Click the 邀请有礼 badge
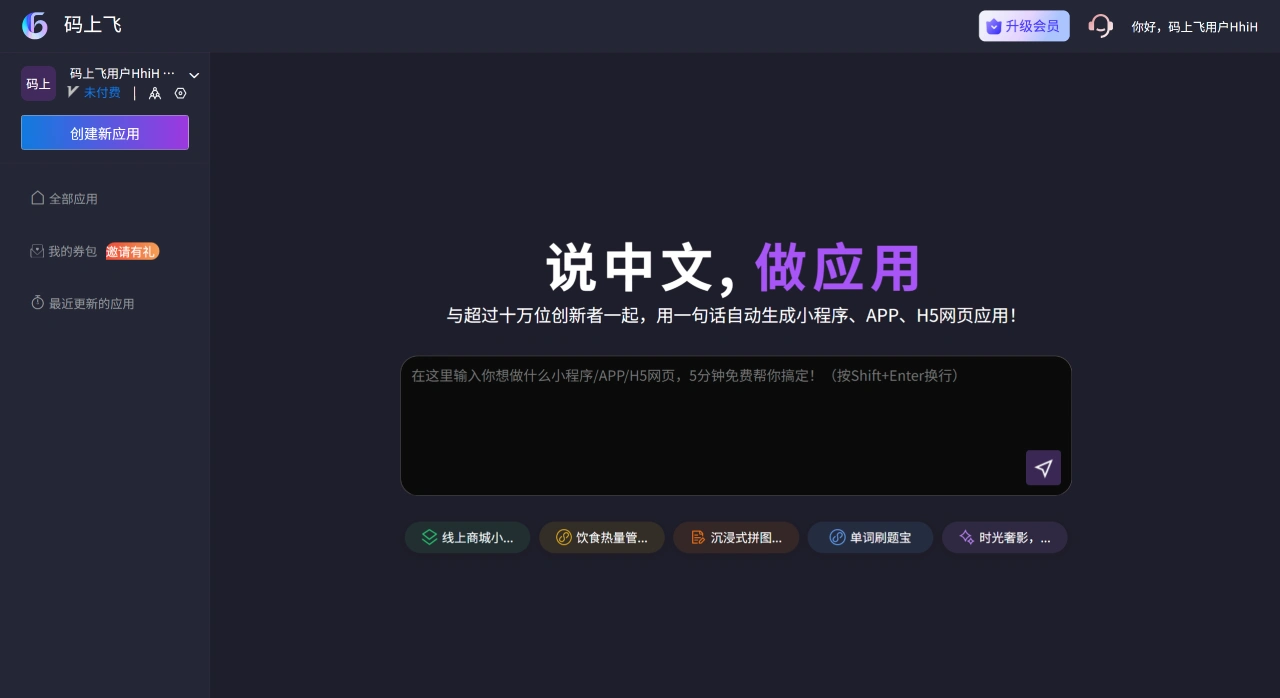1280x698 pixels. point(132,252)
